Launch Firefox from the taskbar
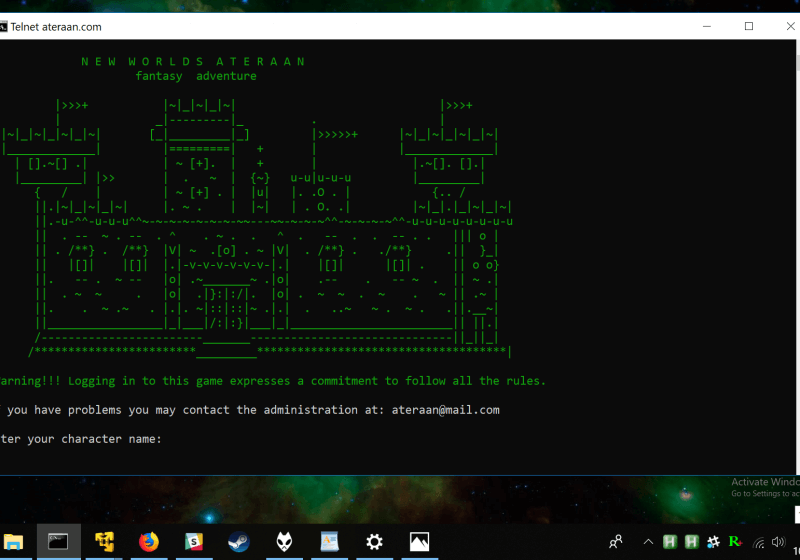800x560 pixels. pos(149,542)
